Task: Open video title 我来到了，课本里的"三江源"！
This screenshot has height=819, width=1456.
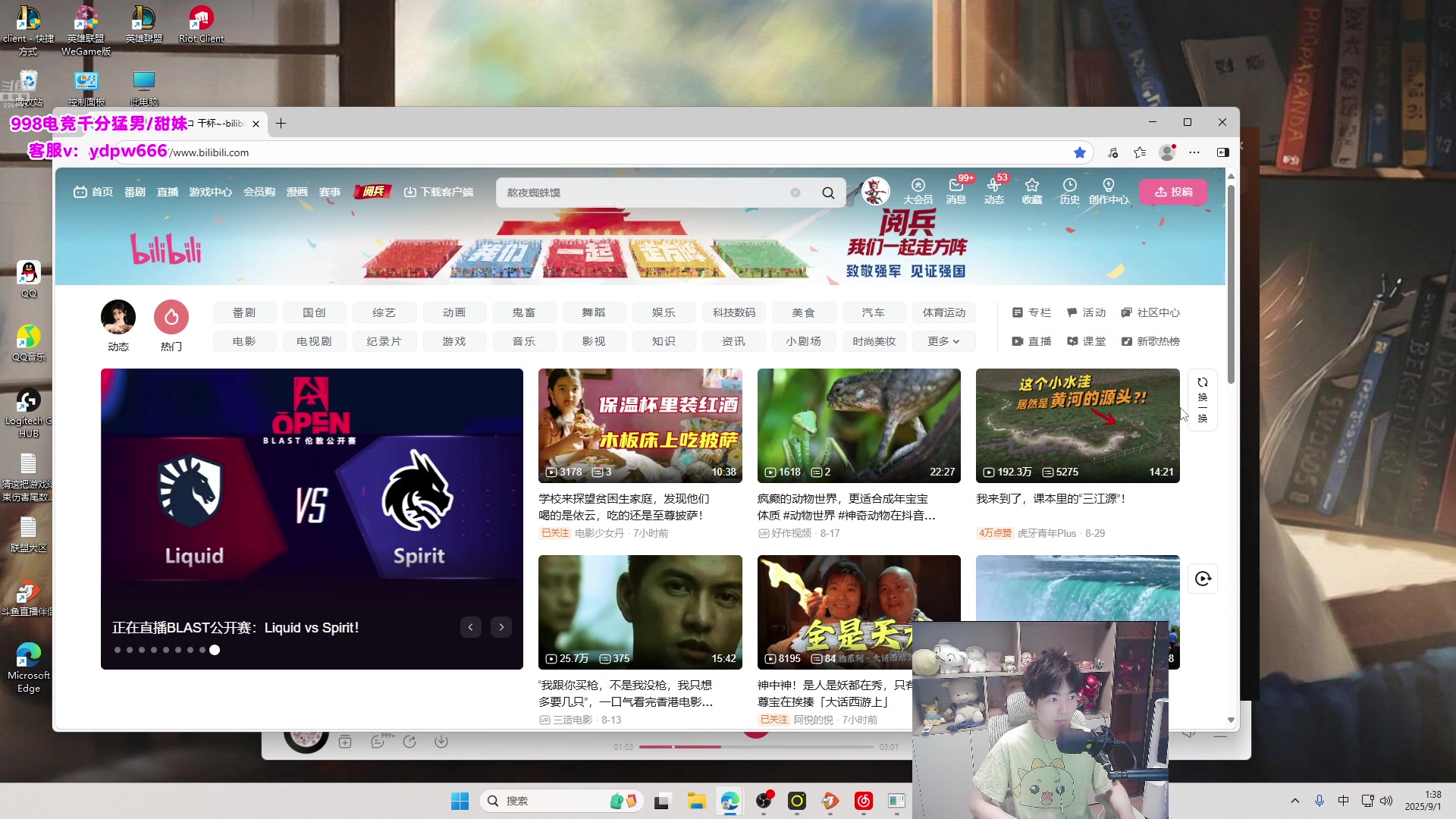Action: [x=1051, y=499]
